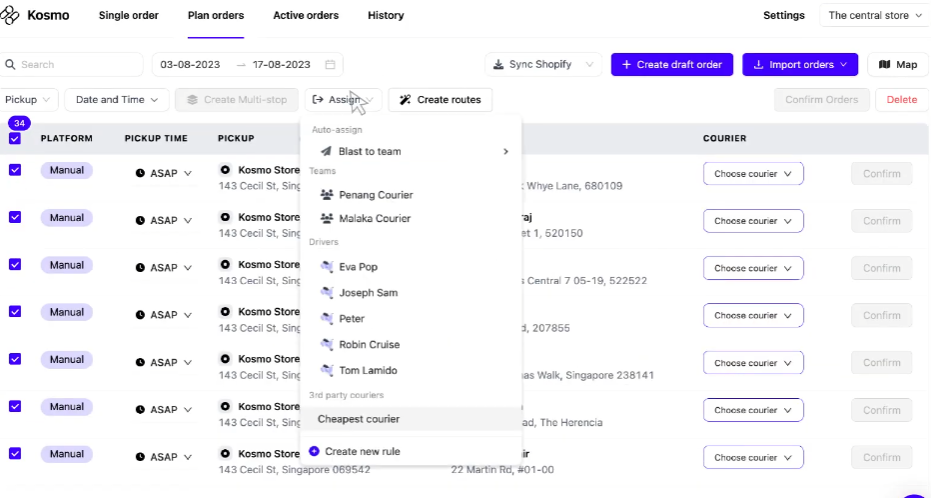This screenshot has height=498, width=931.
Task: Click the Manual platform tag in fourth row
Action: [x=66, y=312]
